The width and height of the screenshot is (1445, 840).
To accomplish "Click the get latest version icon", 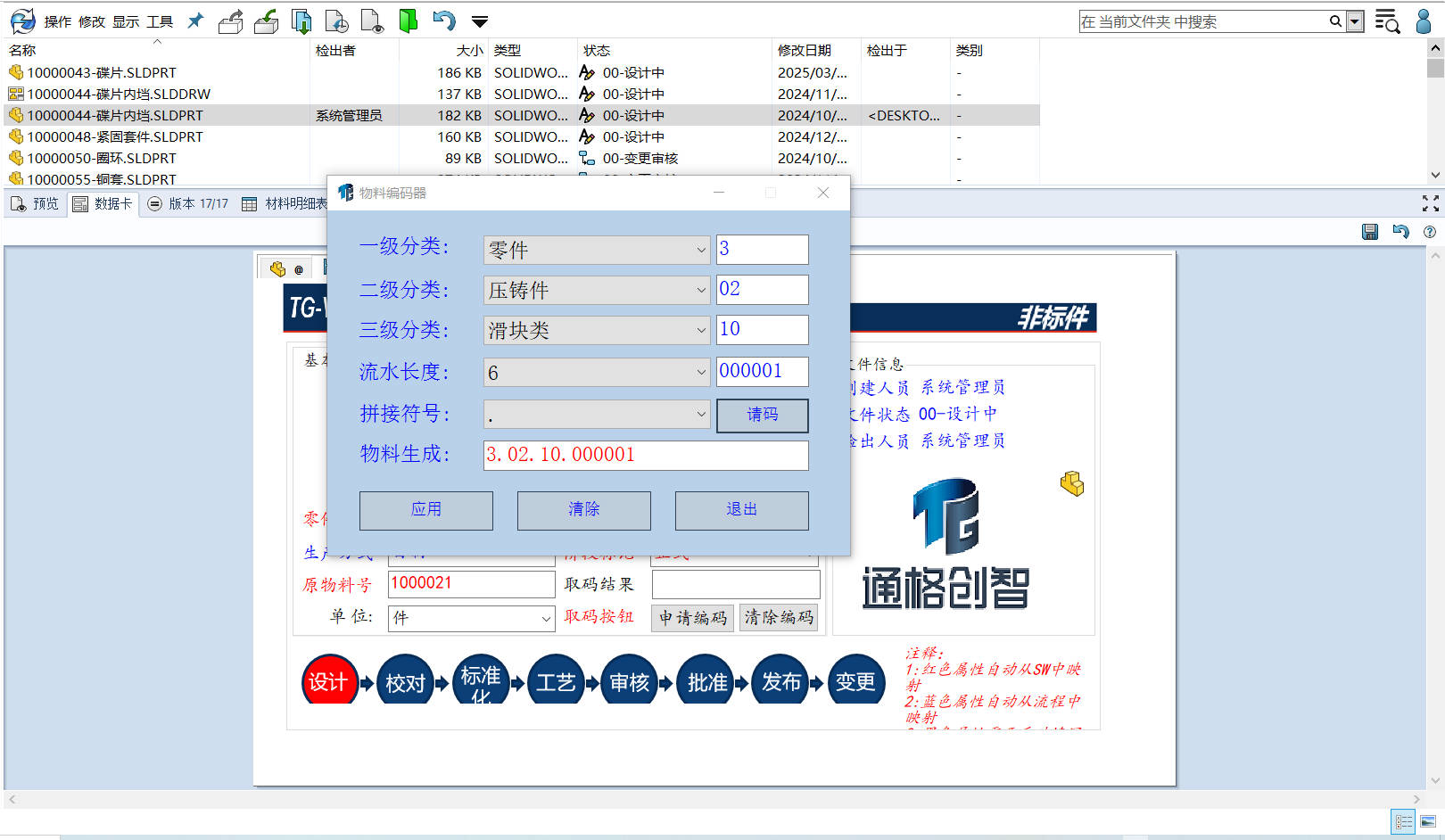I will pyautogui.click(x=301, y=21).
